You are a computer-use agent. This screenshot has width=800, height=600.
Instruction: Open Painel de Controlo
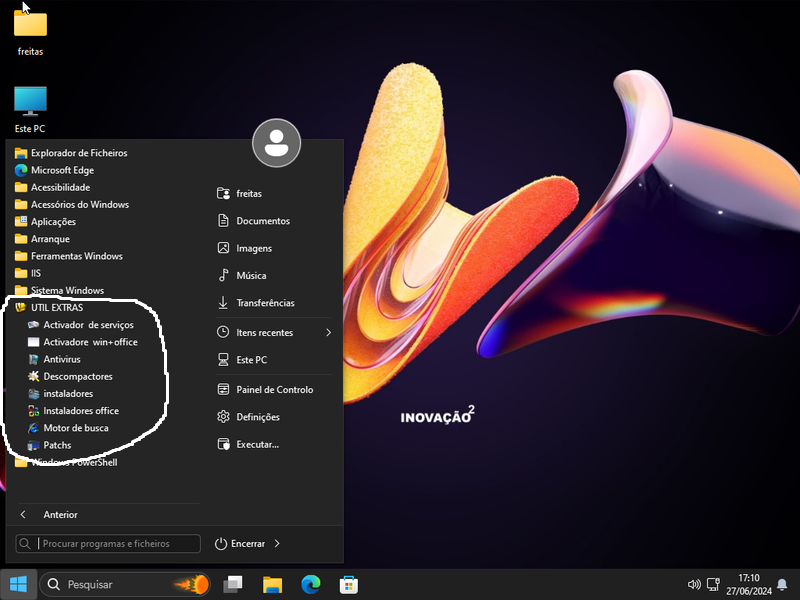[x=265, y=389]
